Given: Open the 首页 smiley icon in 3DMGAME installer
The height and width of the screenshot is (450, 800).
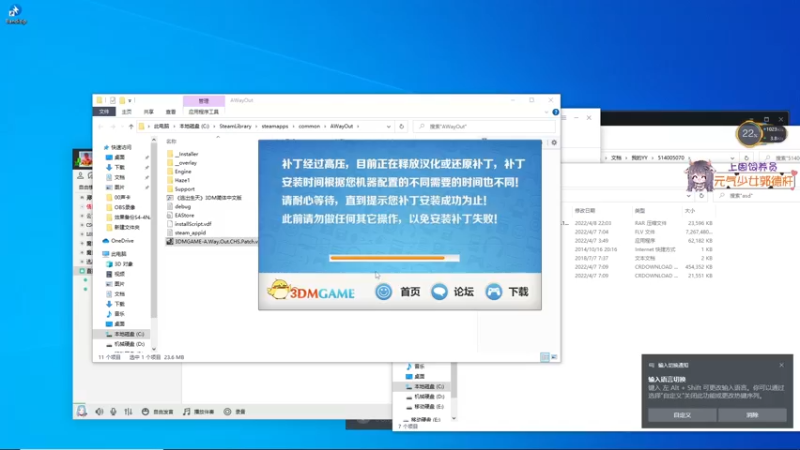Looking at the screenshot, I should 384,292.
